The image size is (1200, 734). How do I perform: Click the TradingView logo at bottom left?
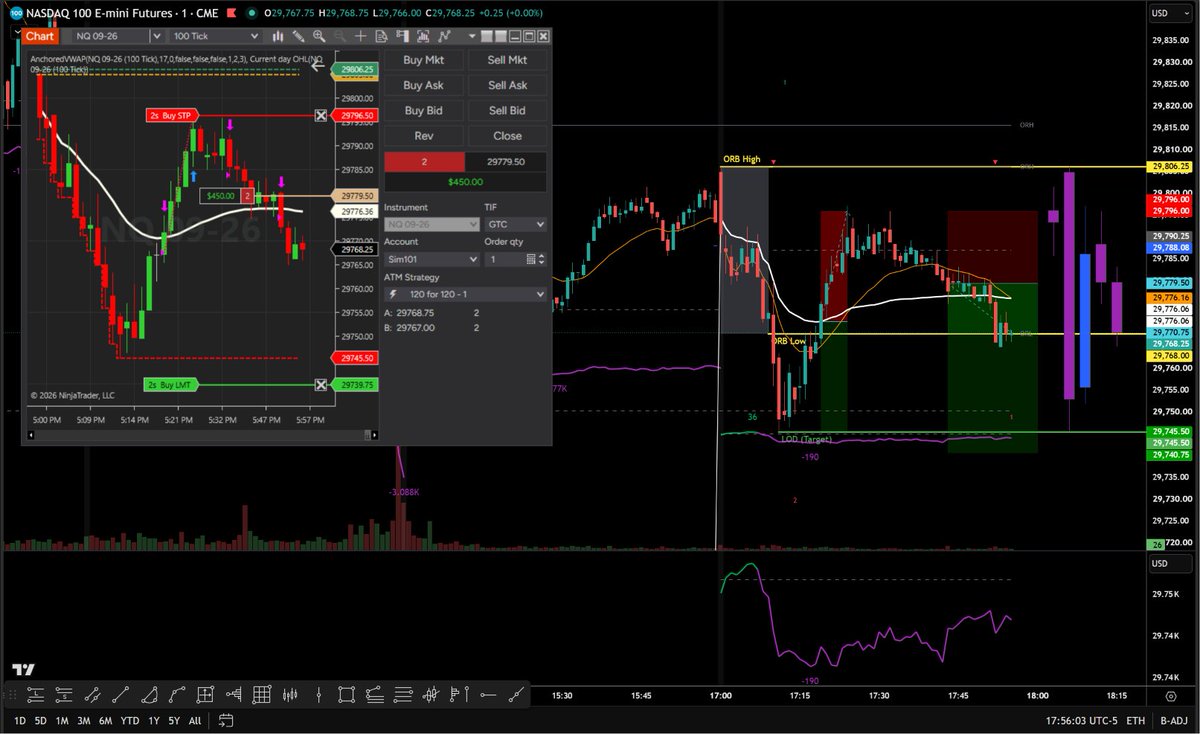point(21,670)
